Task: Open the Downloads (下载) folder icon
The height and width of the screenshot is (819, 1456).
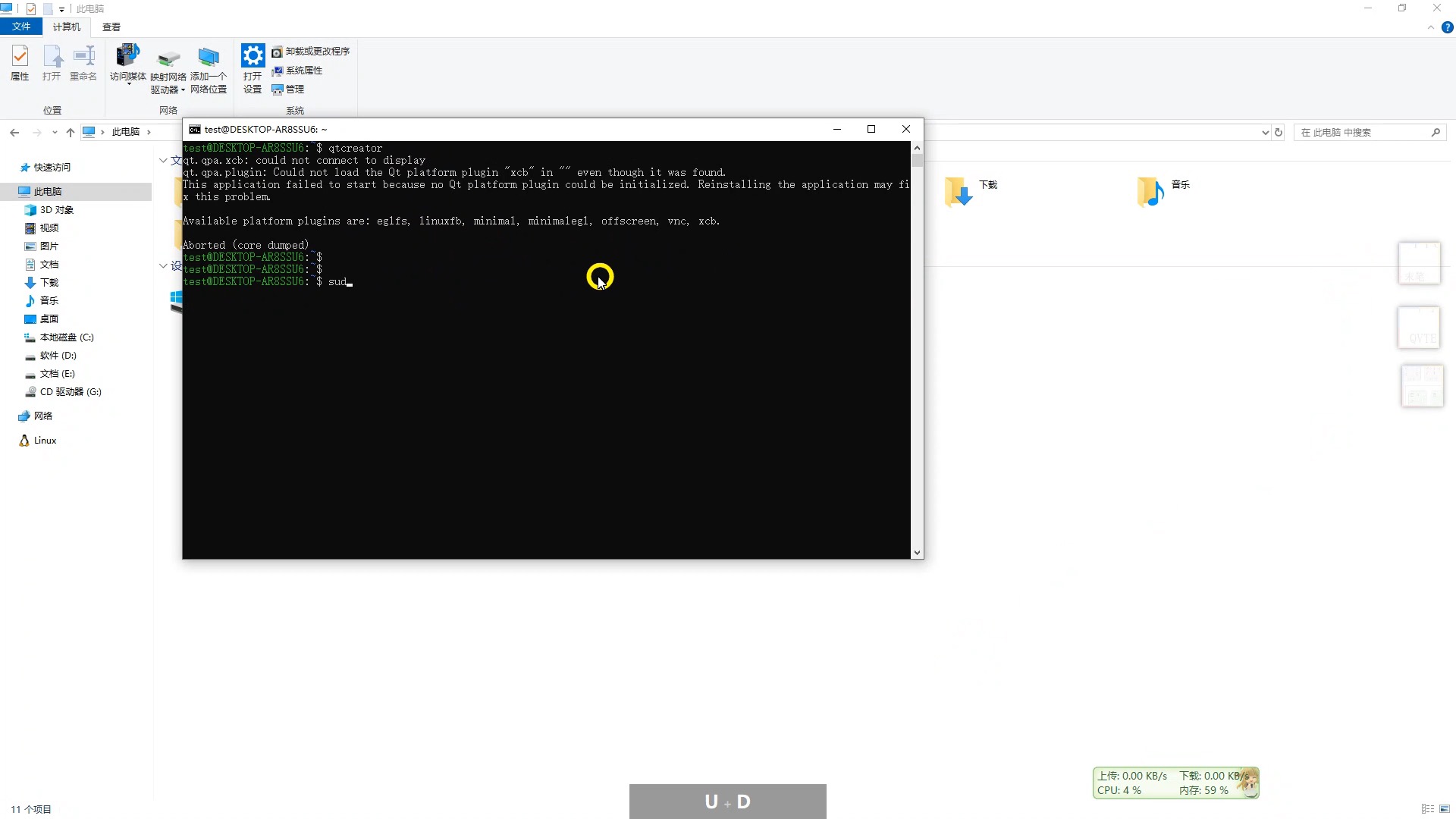Action: (959, 192)
